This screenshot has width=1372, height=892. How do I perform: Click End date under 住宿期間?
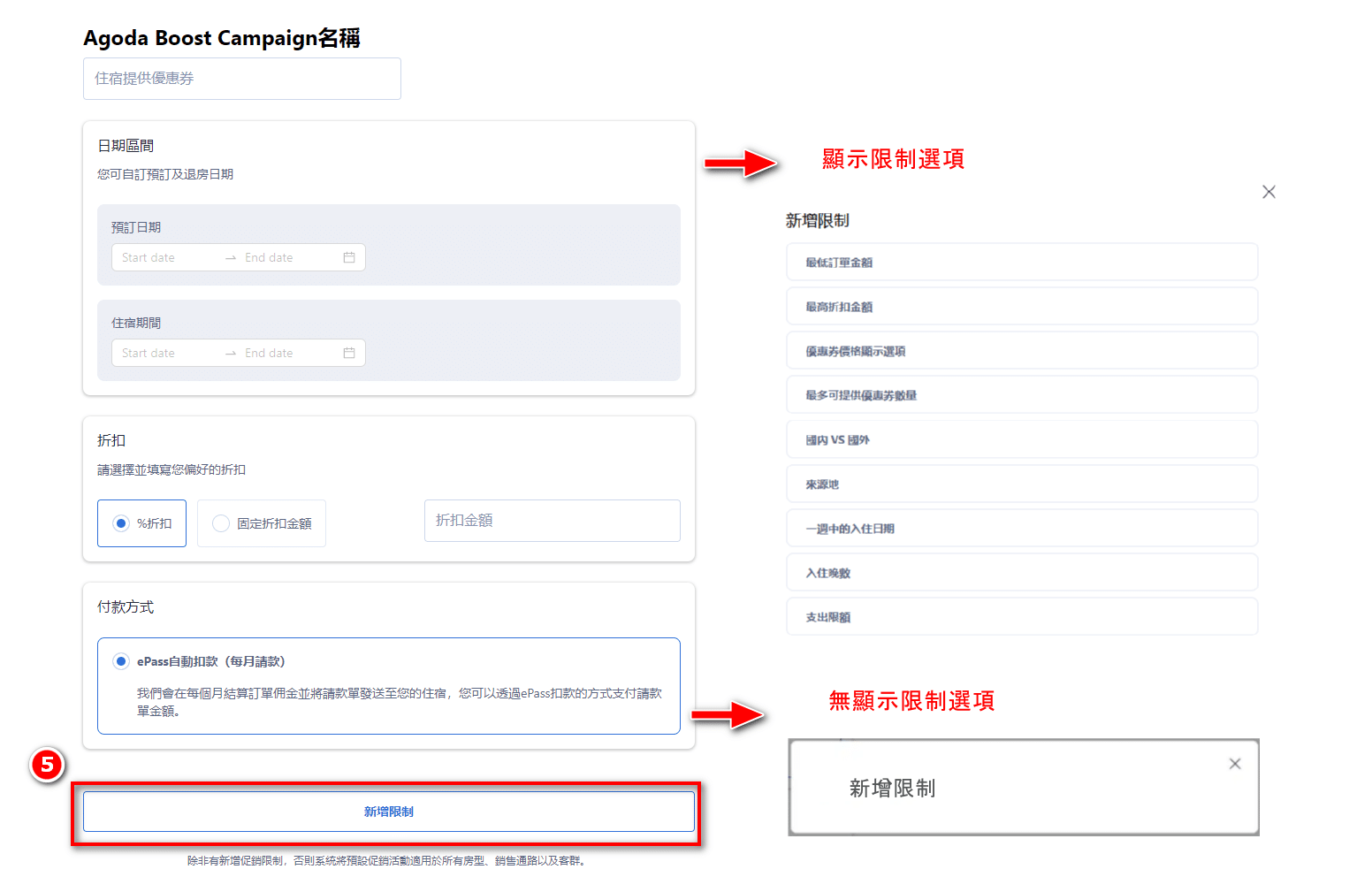click(x=269, y=353)
